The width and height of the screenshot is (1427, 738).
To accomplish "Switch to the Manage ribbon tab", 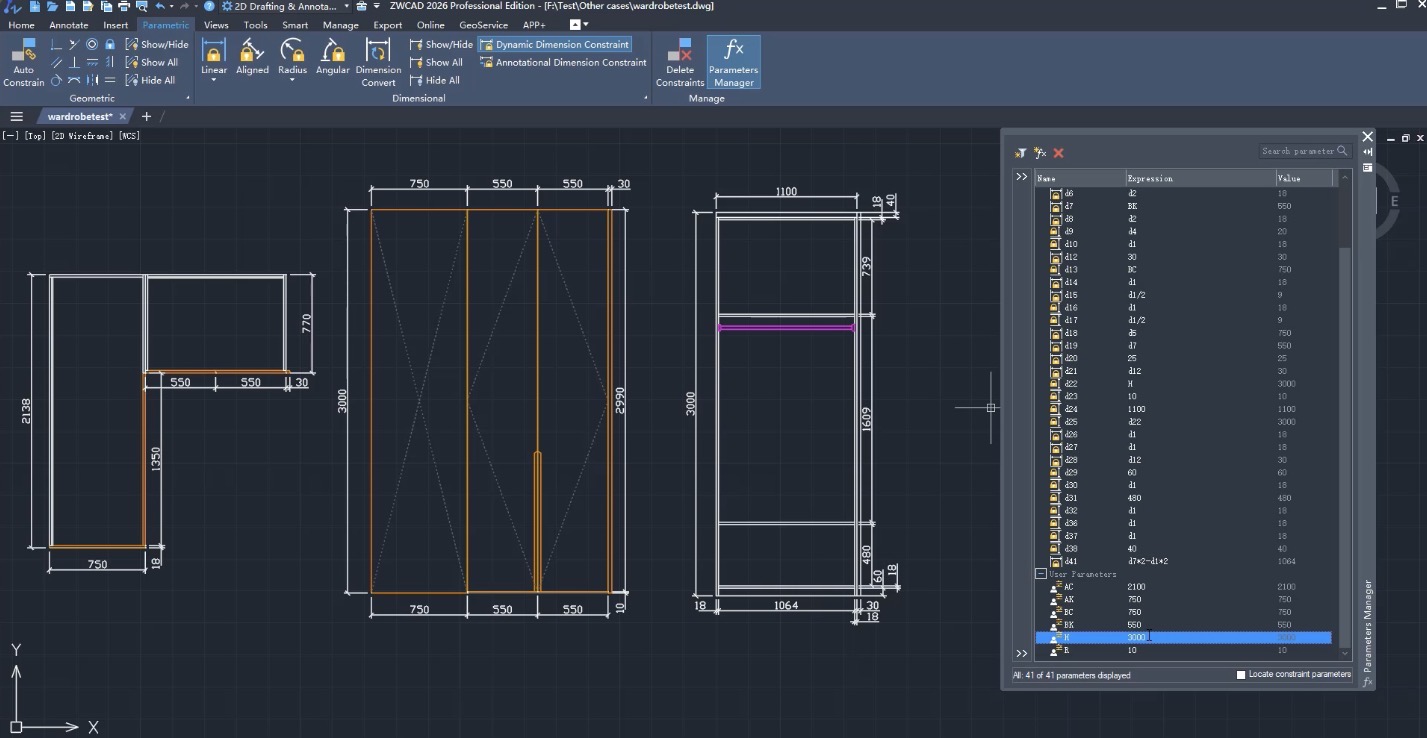I will pyautogui.click(x=340, y=25).
